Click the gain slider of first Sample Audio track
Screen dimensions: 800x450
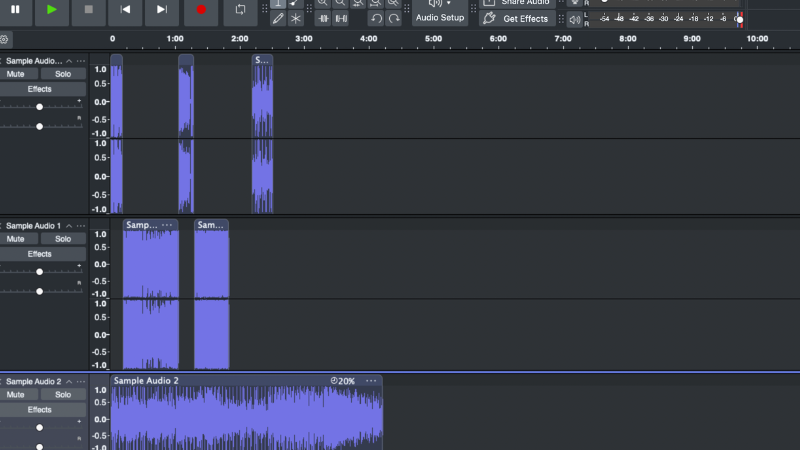click(x=39, y=107)
